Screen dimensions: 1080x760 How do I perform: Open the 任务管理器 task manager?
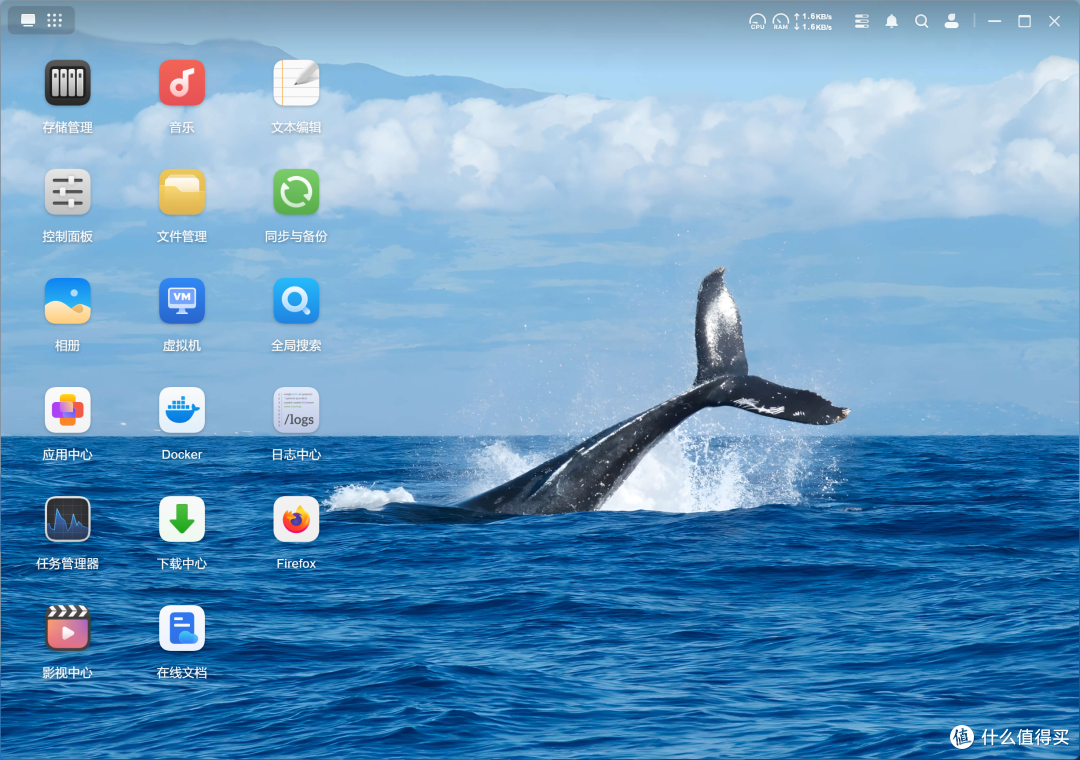click(x=68, y=519)
